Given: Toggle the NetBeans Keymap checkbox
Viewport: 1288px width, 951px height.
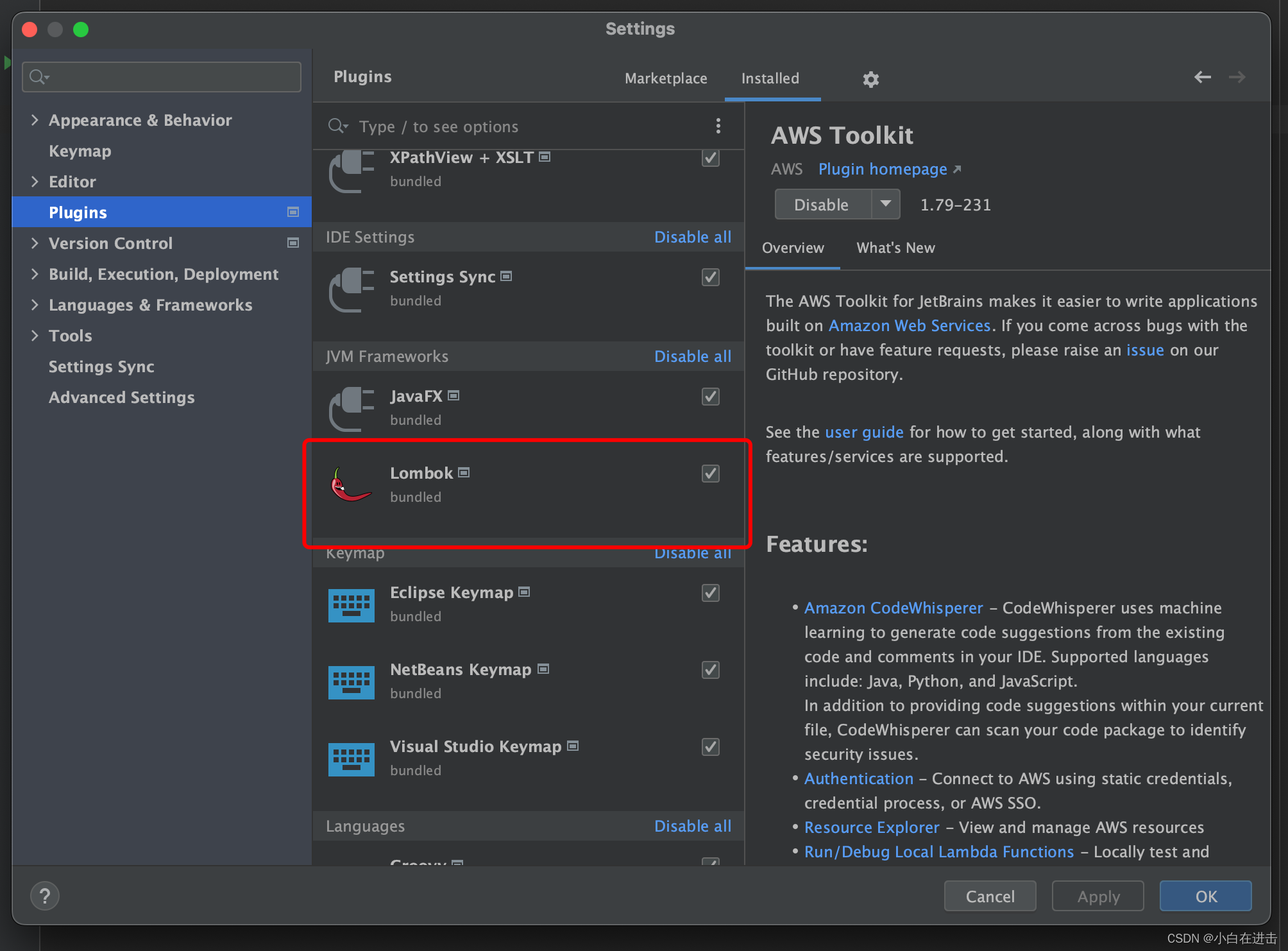Looking at the screenshot, I should tap(710, 670).
